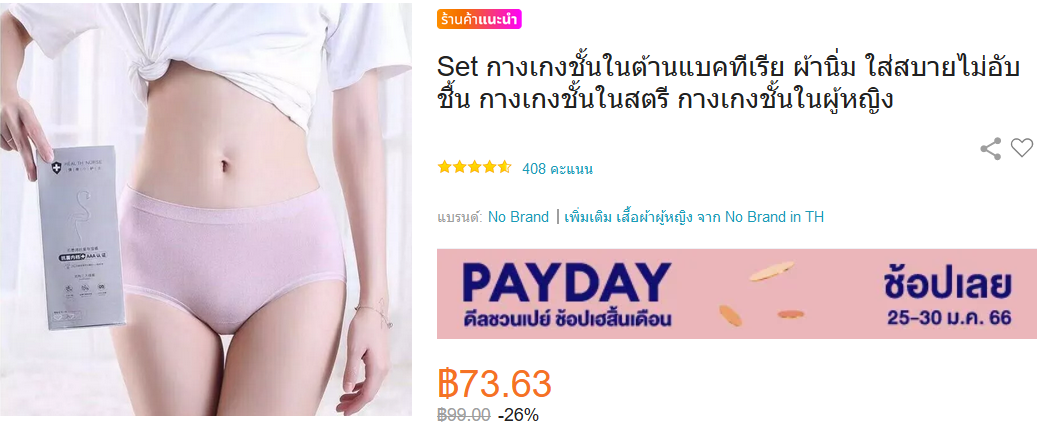Screen dimensions: 1049x426
Task: Click the gray product box in photo
Action: point(86,237)
